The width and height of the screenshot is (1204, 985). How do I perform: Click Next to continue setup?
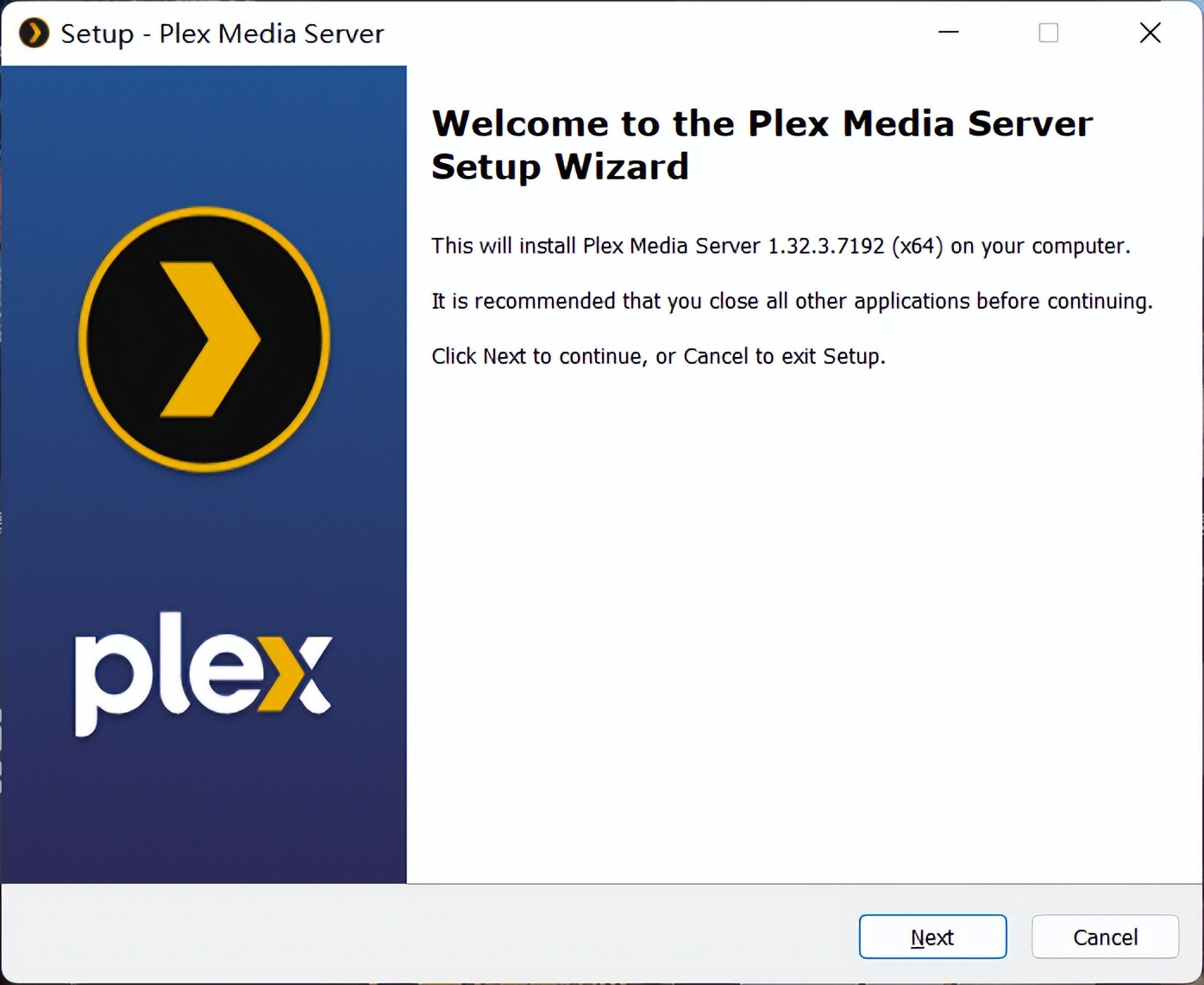pyautogui.click(x=932, y=937)
